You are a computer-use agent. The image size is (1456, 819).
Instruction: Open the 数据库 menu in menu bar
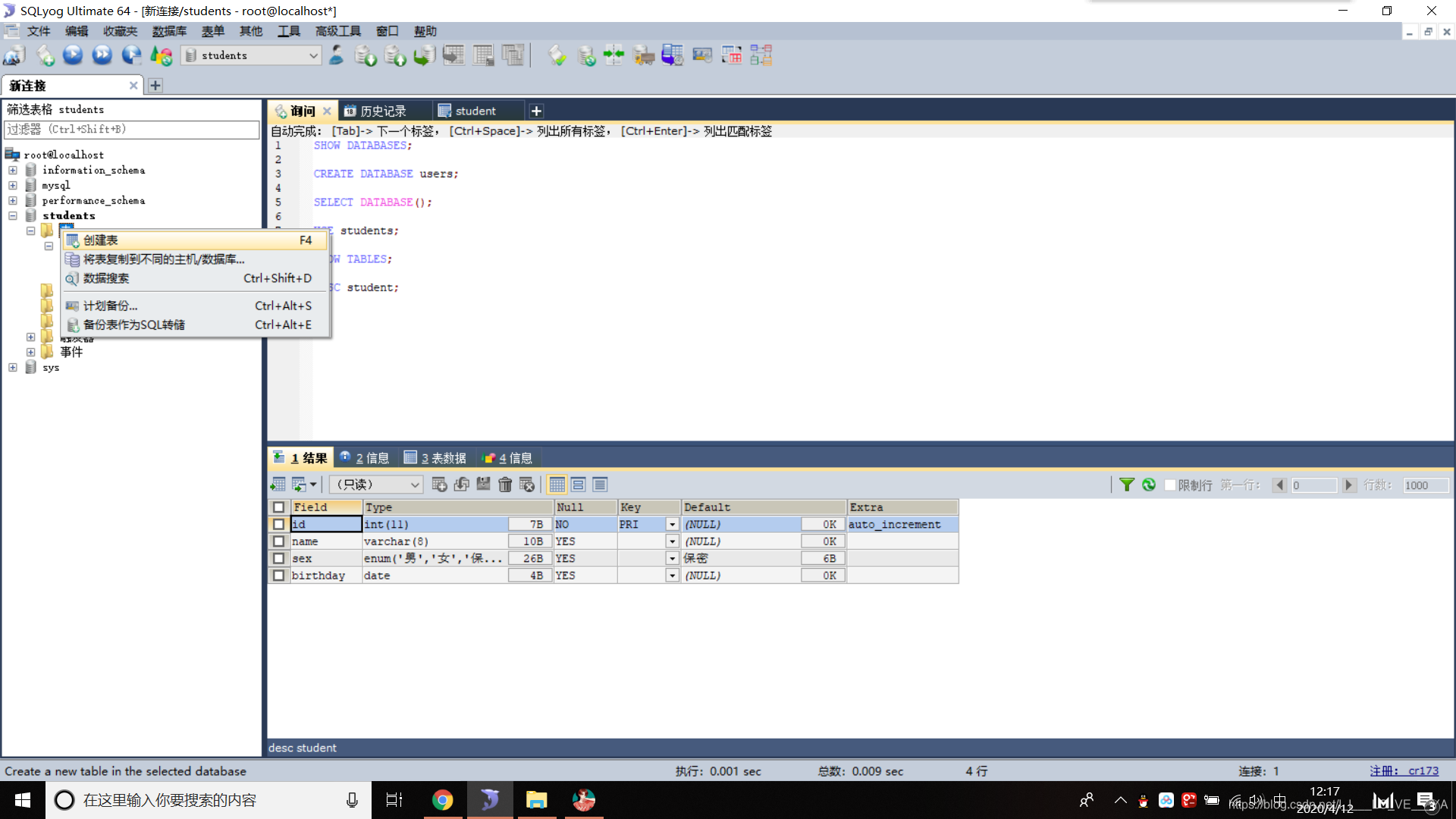tap(169, 31)
